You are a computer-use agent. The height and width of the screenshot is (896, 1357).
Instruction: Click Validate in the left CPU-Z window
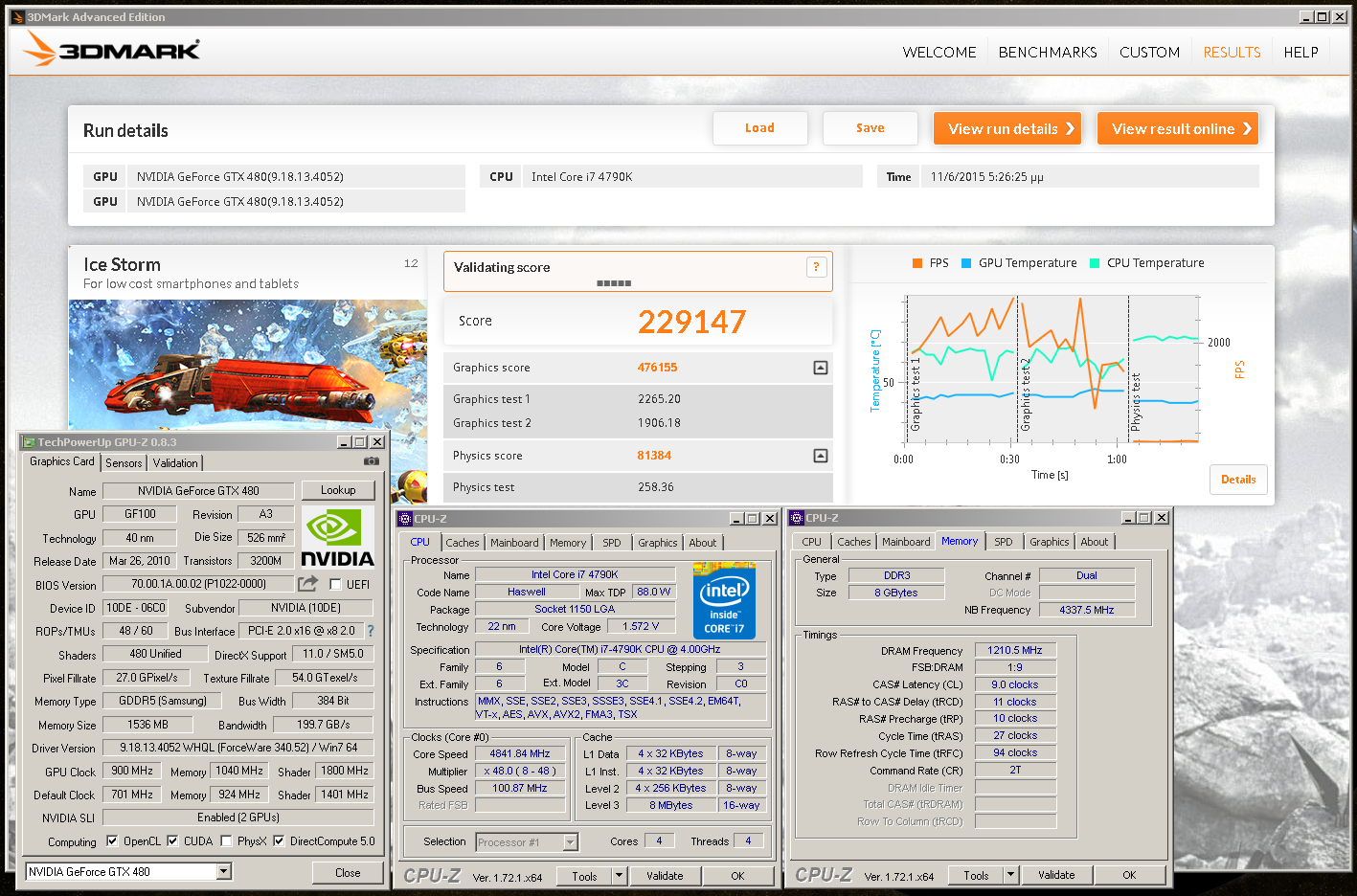pyautogui.click(x=665, y=876)
